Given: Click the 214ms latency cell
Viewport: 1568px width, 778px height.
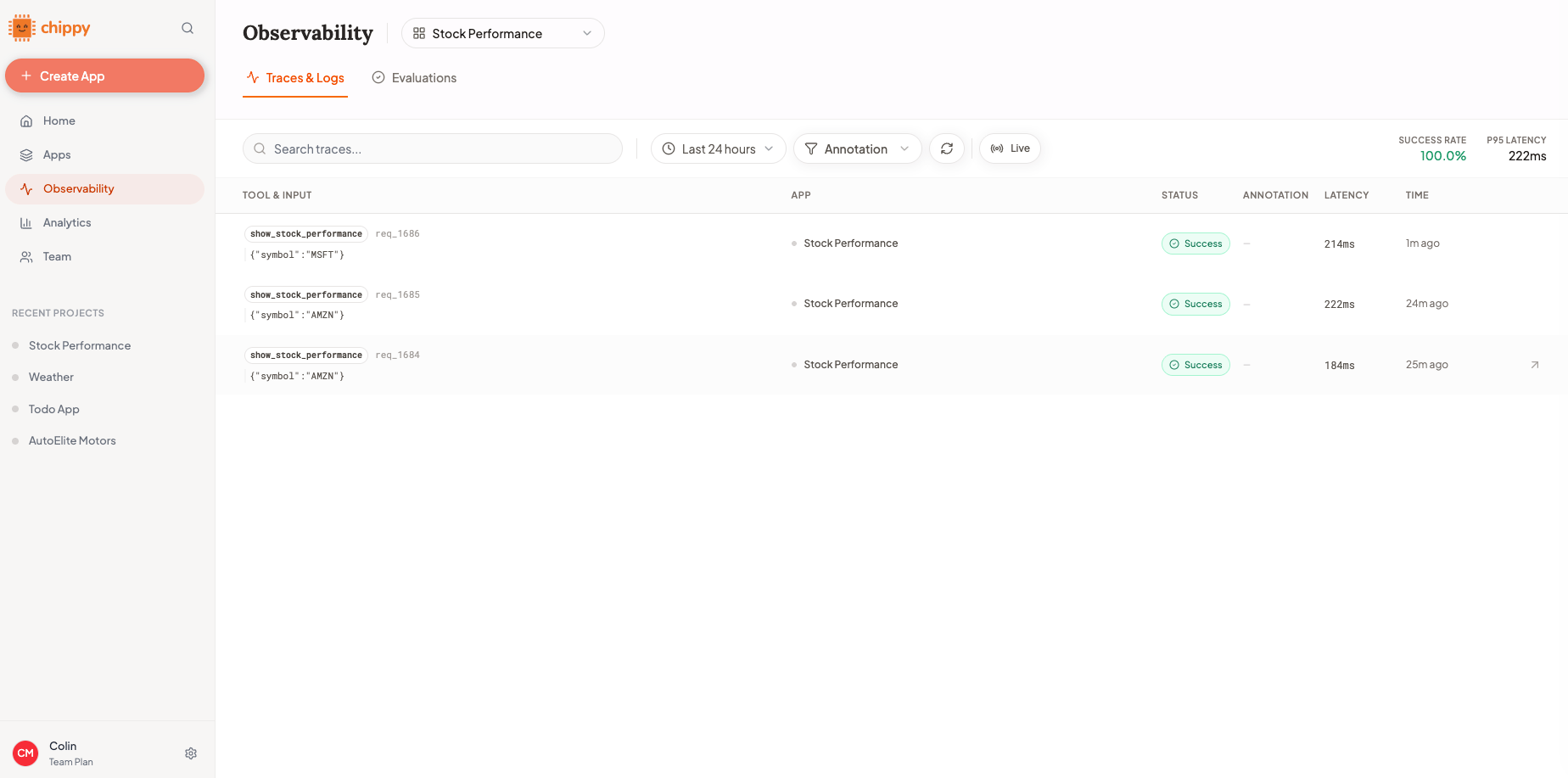Looking at the screenshot, I should click(x=1339, y=244).
